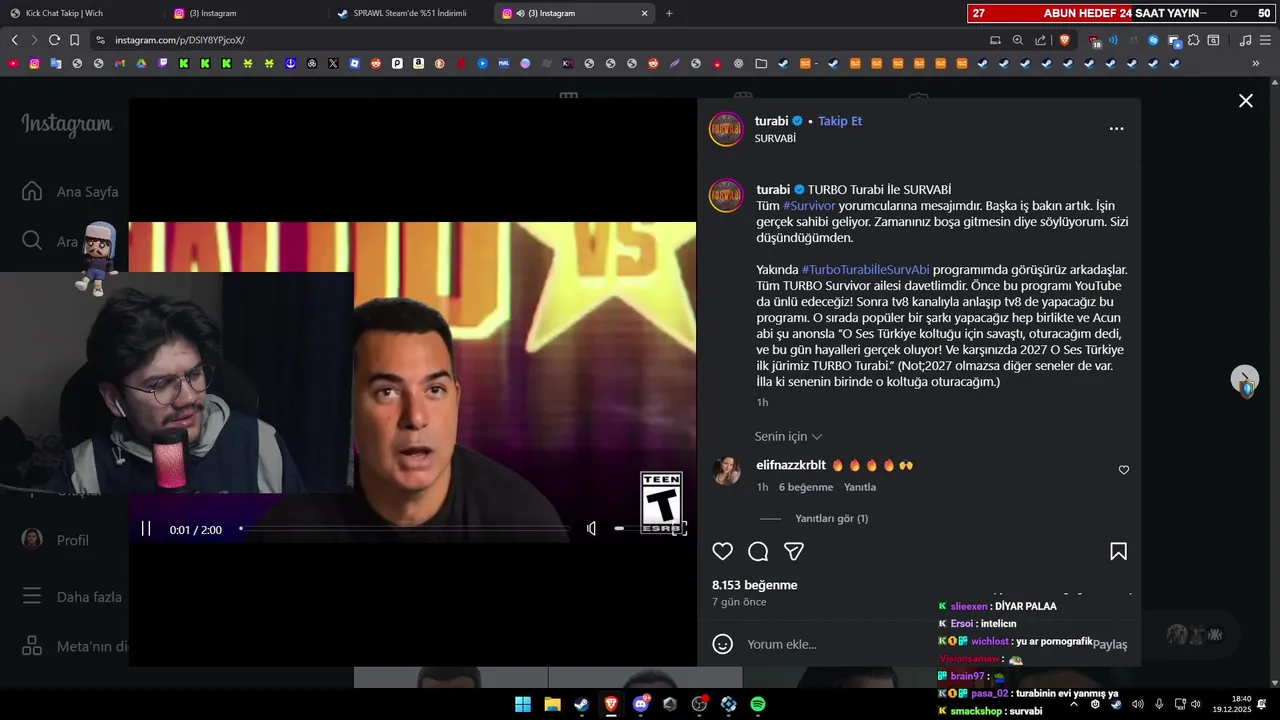The width and height of the screenshot is (1280, 720).
Task: Share the post with the paper-plane icon
Action: tap(794, 551)
